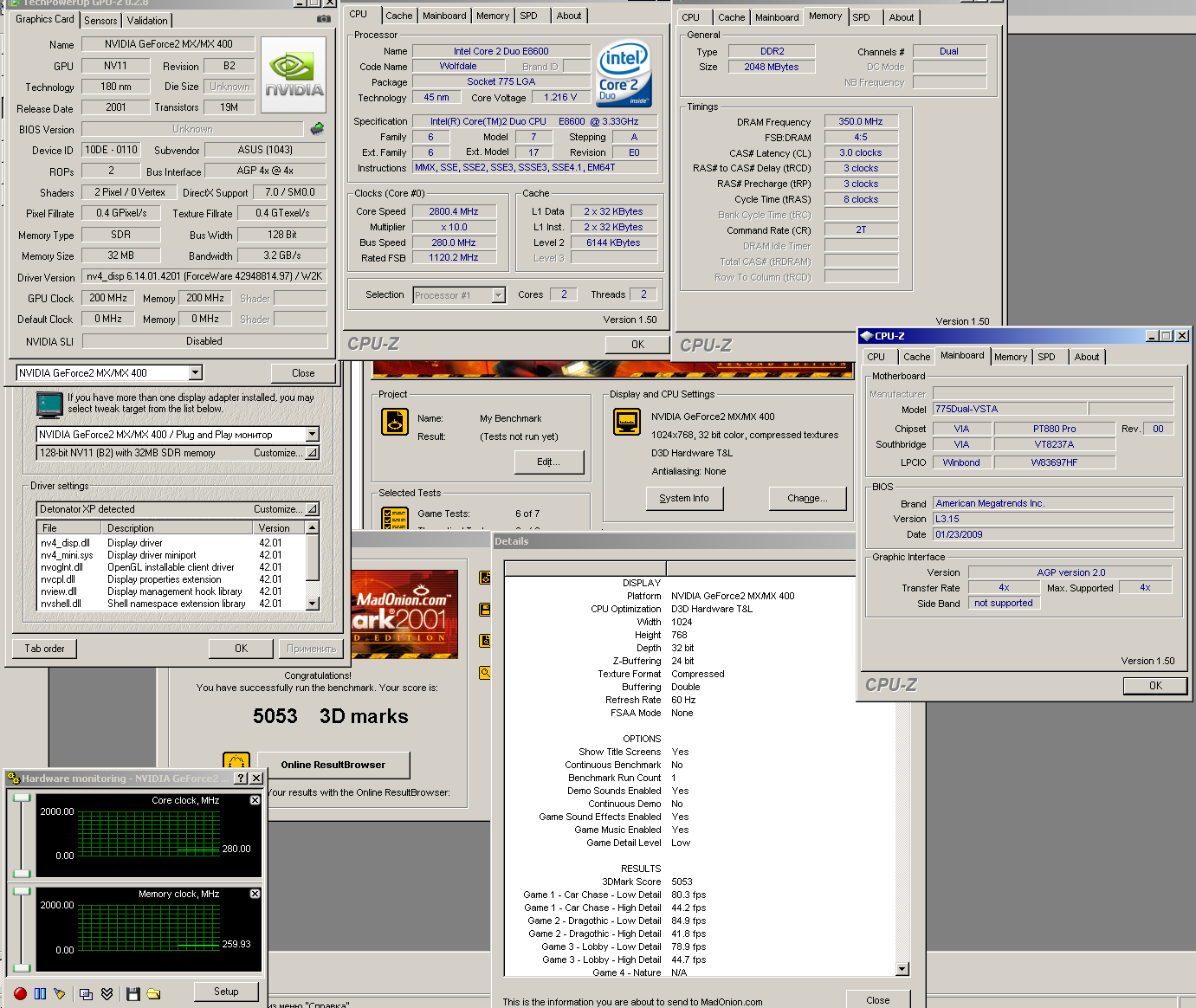Screen dimensions: 1196x1008
Task: Click OK in the CPU tab CPU-Z window
Action: coord(637,345)
